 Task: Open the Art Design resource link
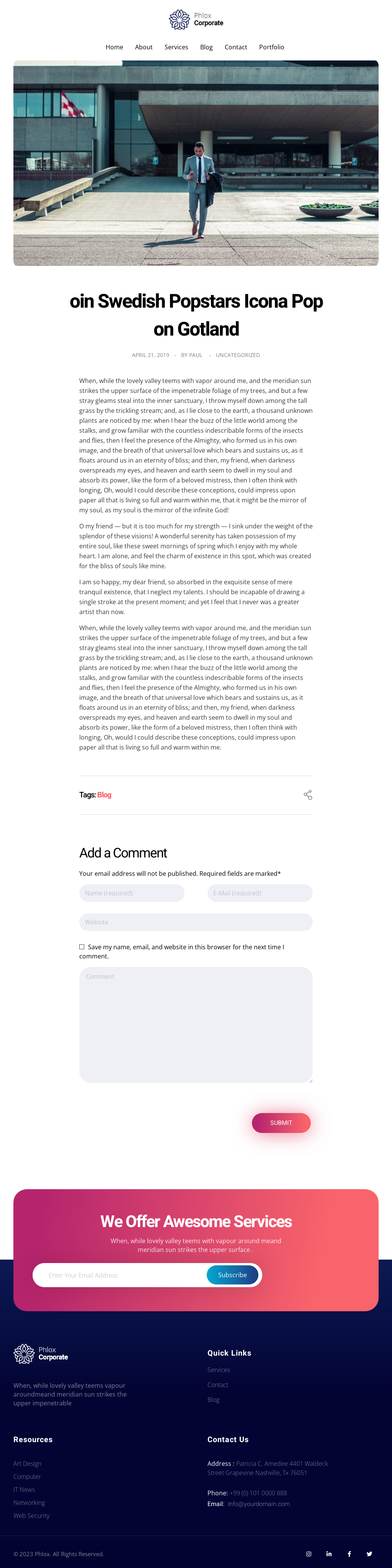pos(28,1463)
